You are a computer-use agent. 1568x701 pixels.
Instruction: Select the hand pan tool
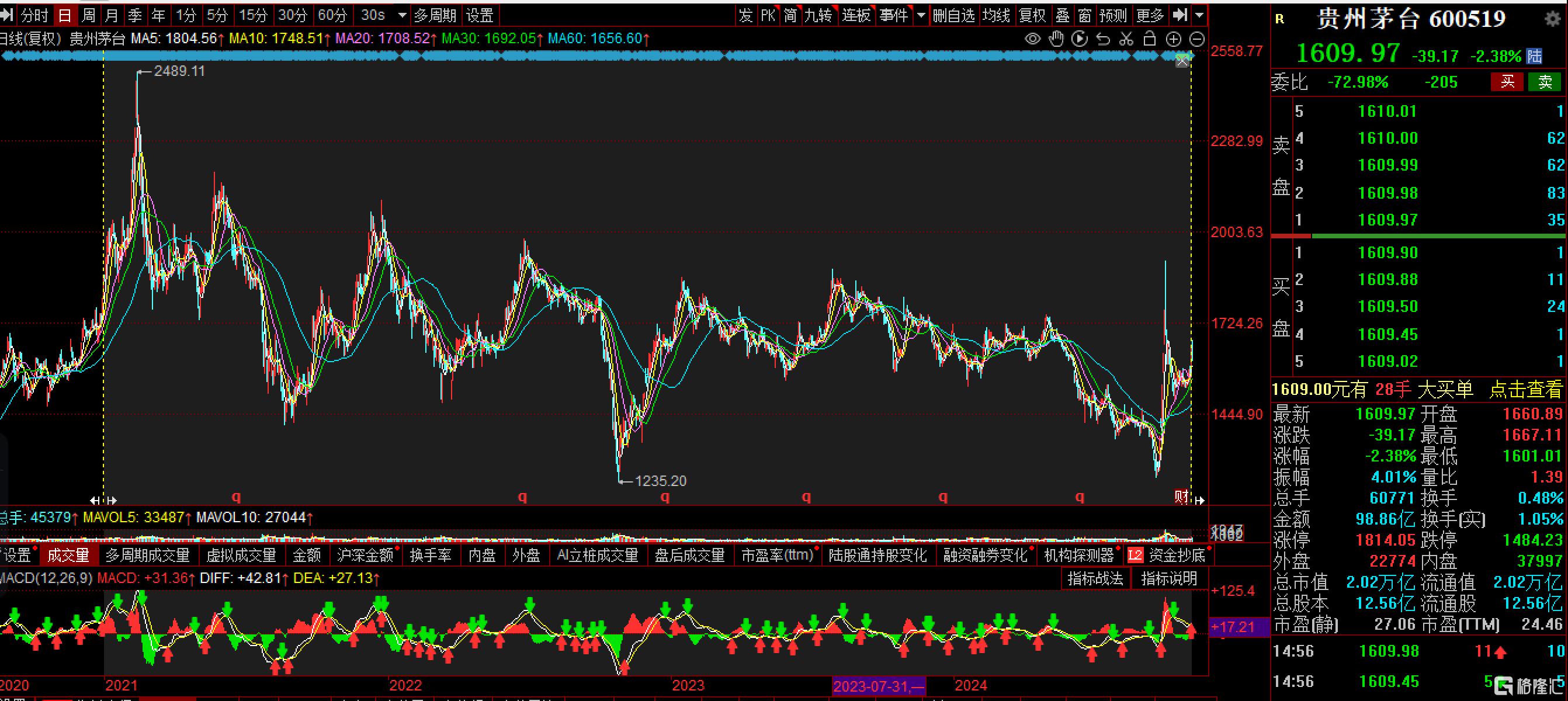(1056, 39)
